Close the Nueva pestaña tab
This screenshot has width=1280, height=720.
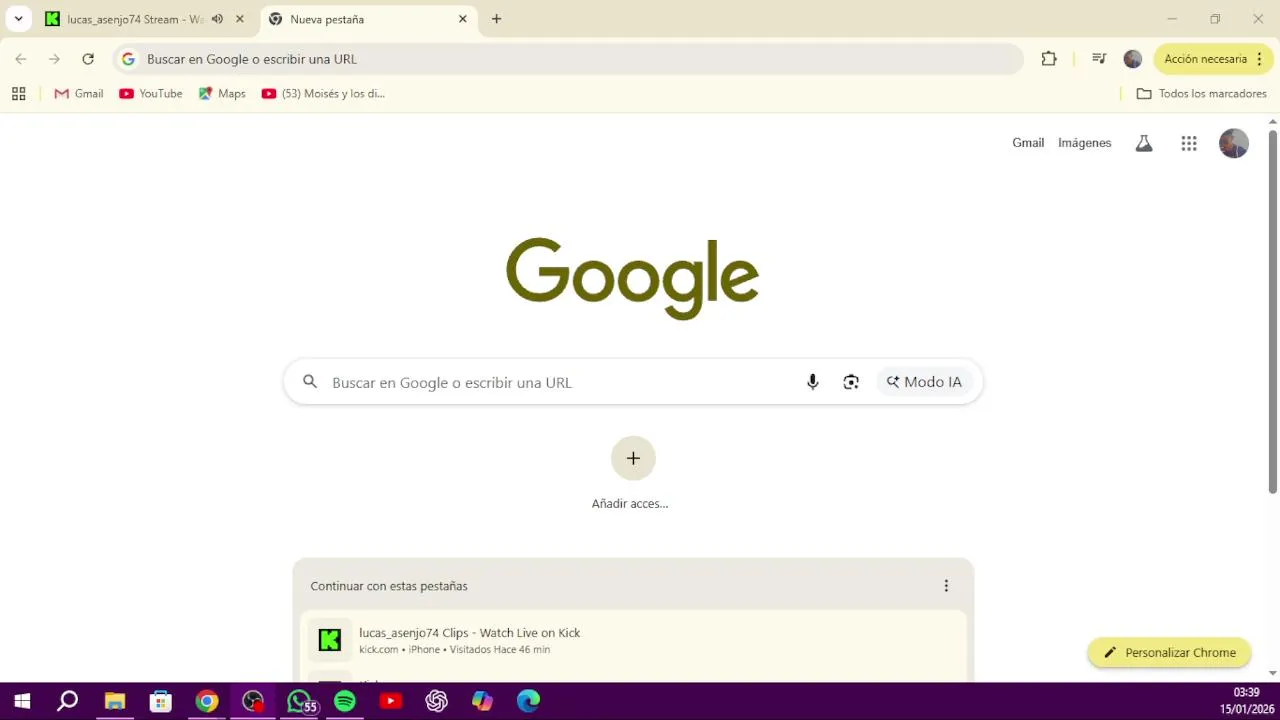463,19
